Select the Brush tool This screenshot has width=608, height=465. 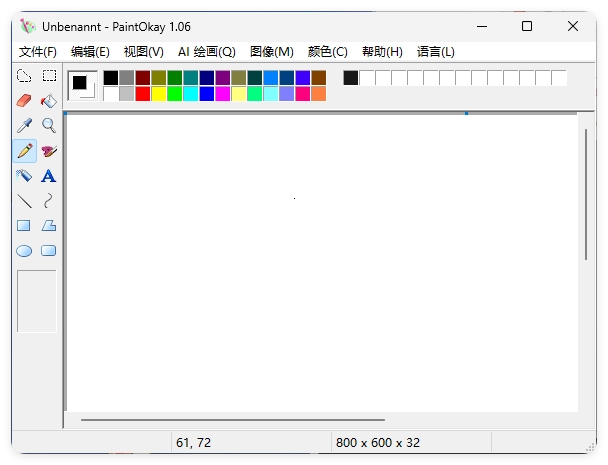48,151
